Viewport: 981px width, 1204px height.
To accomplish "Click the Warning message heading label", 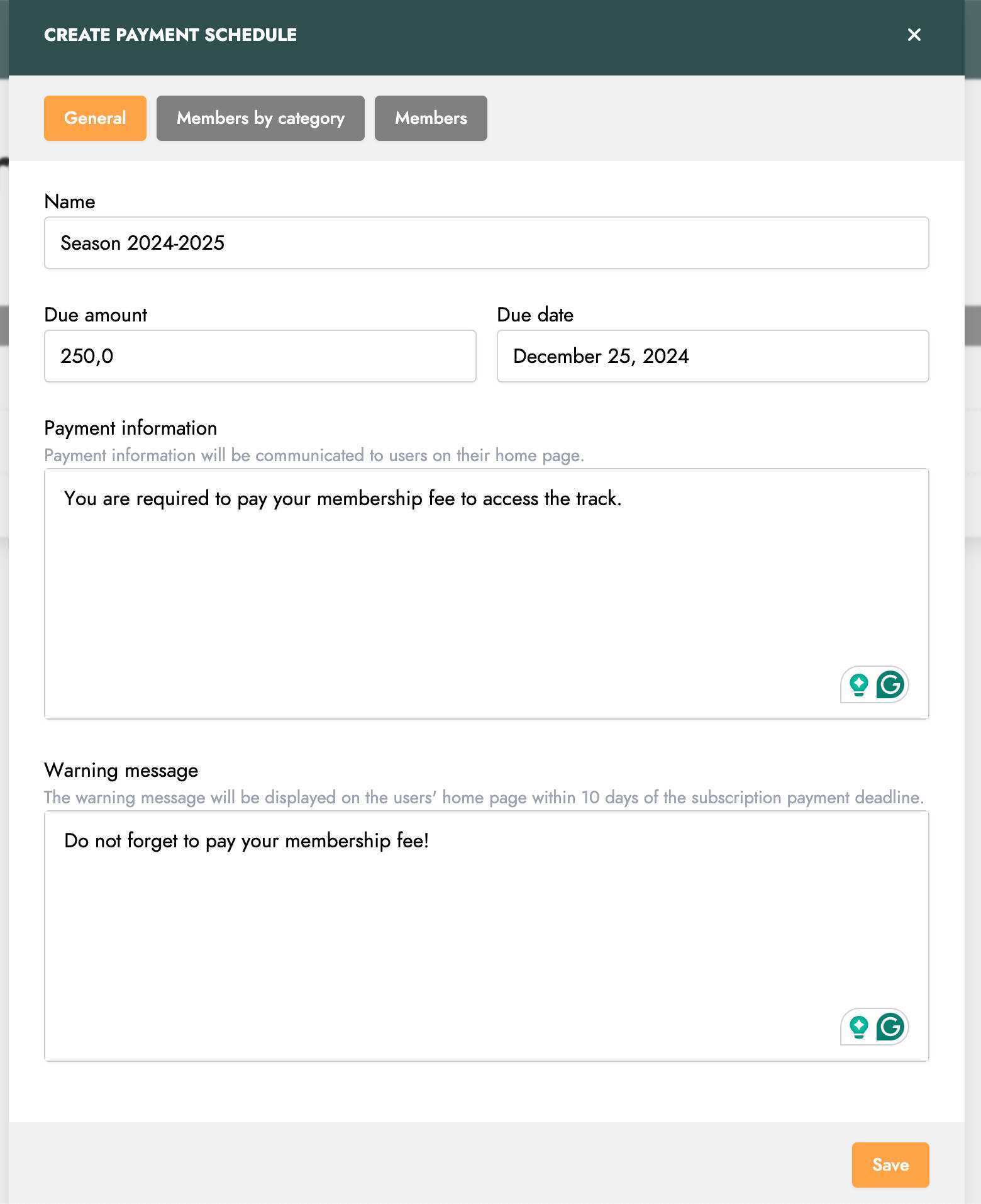I will pos(121,771).
